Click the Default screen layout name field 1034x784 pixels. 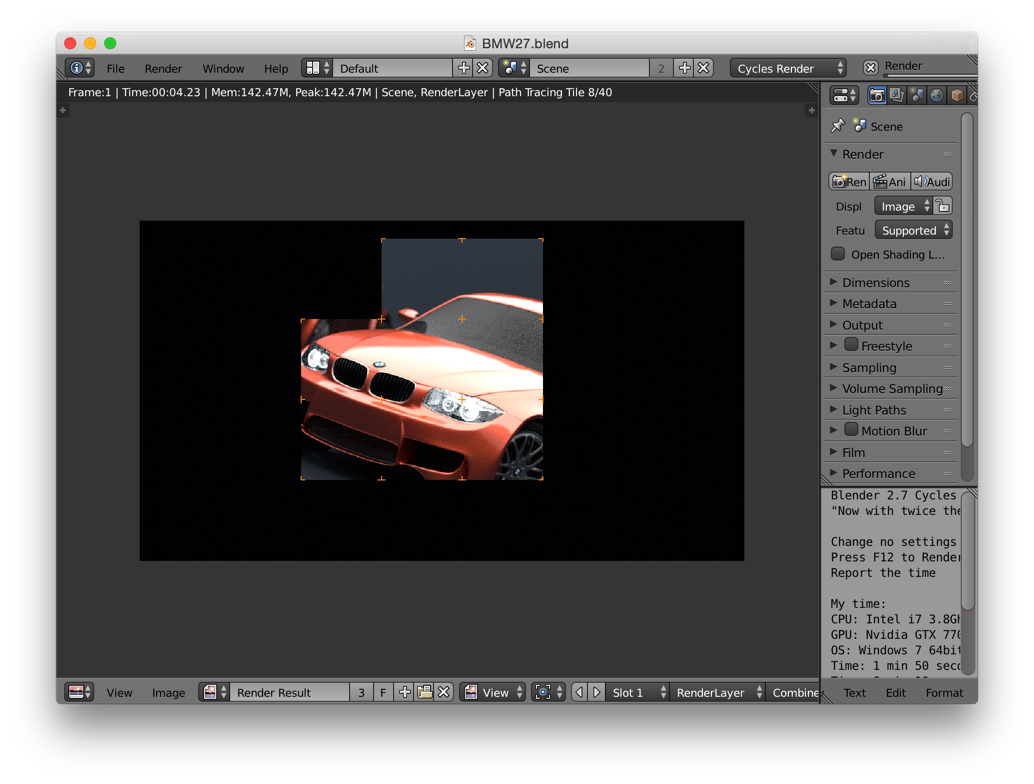pos(393,68)
